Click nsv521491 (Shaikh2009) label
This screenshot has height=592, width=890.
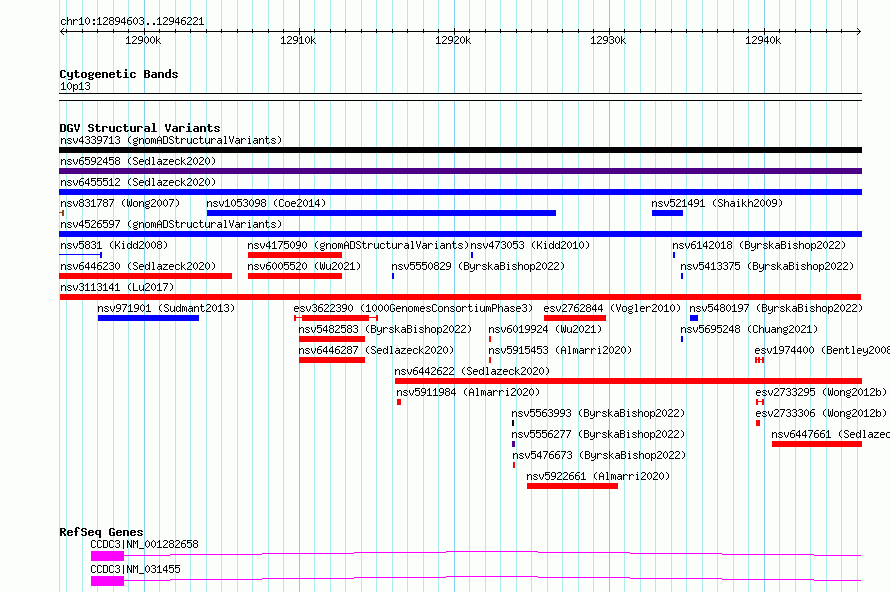coord(717,203)
